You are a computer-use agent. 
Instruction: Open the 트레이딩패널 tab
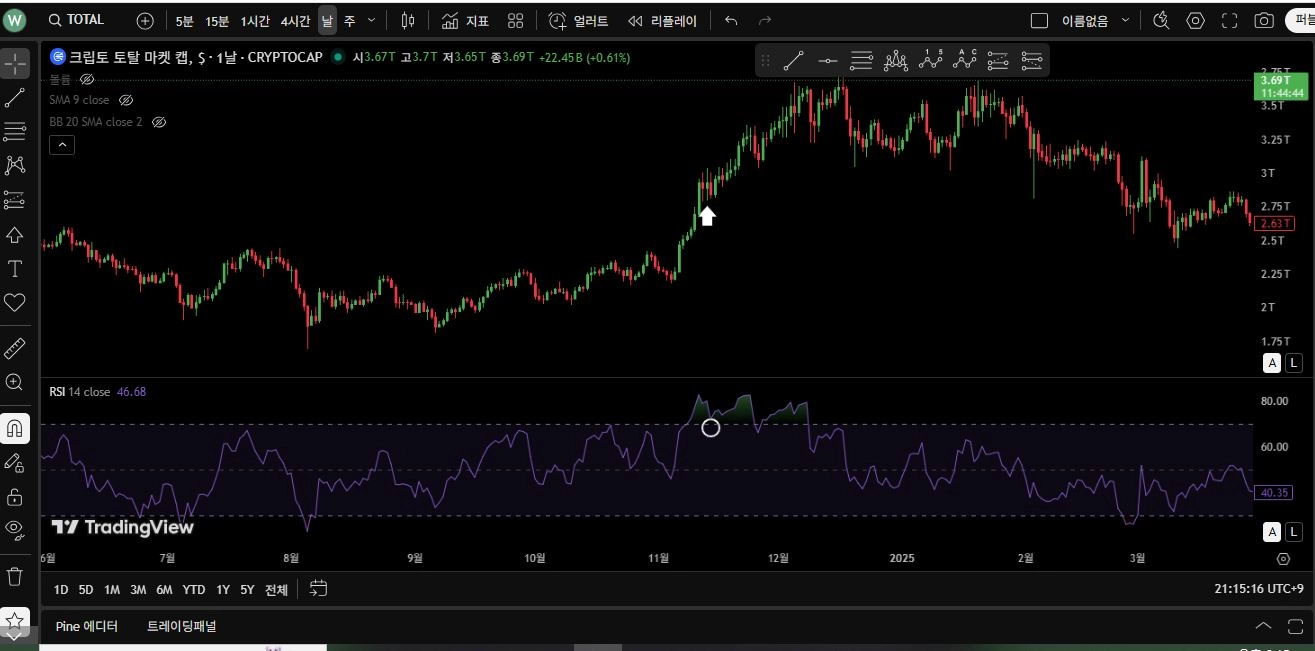coord(181,626)
